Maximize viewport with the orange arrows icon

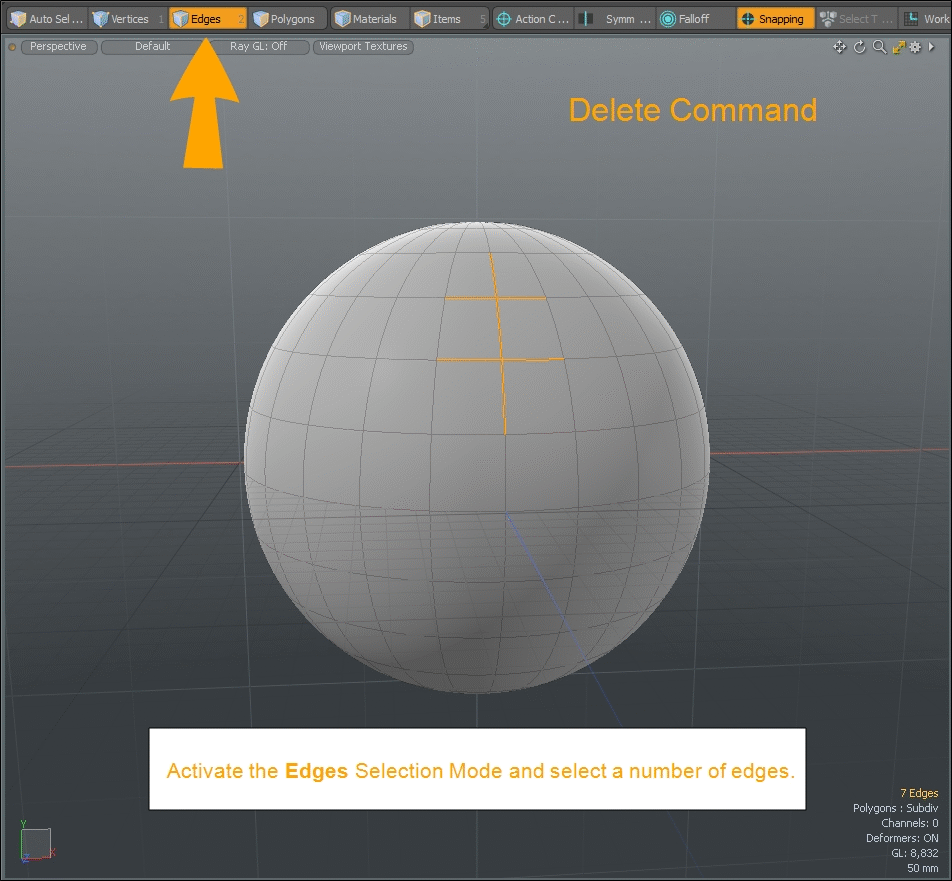point(898,47)
